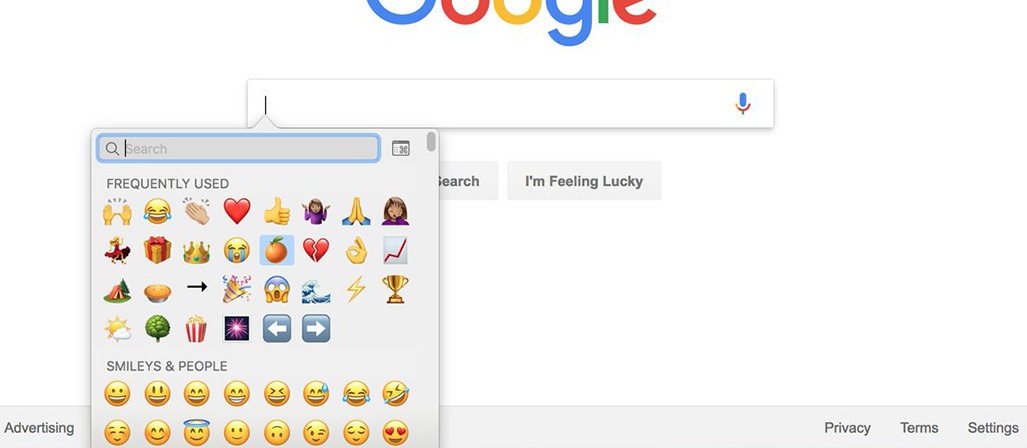Open the Terms link
Screen dimensions: 1027x448
click(x=919, y=428)
